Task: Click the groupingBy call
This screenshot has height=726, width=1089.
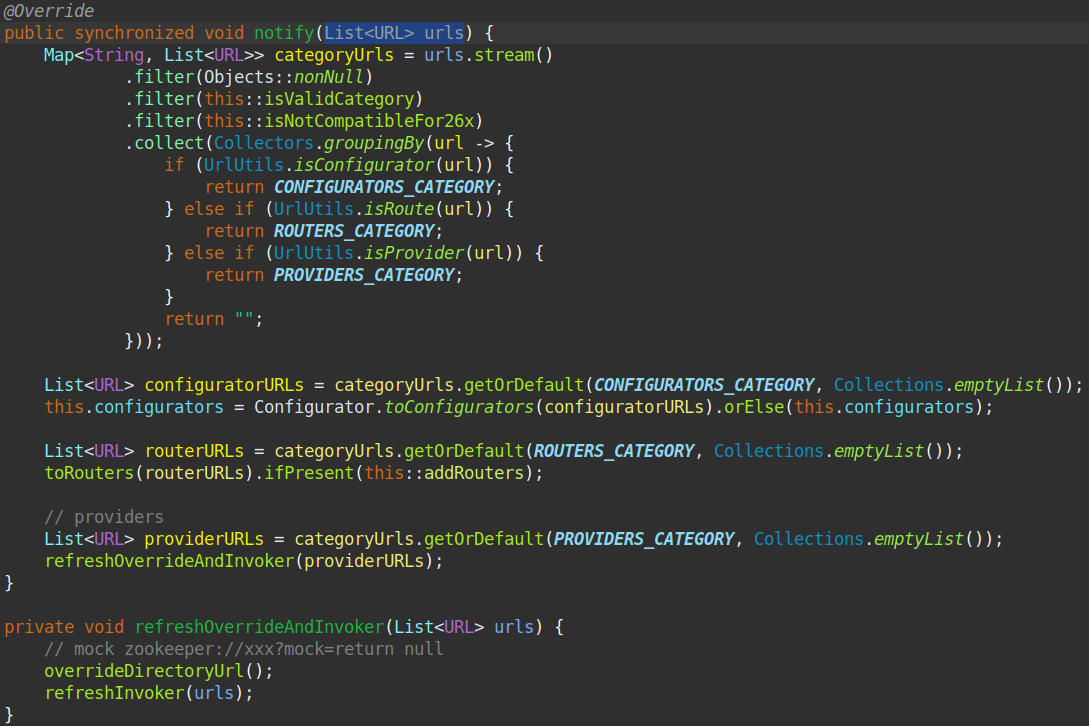Action: [374, 143]
